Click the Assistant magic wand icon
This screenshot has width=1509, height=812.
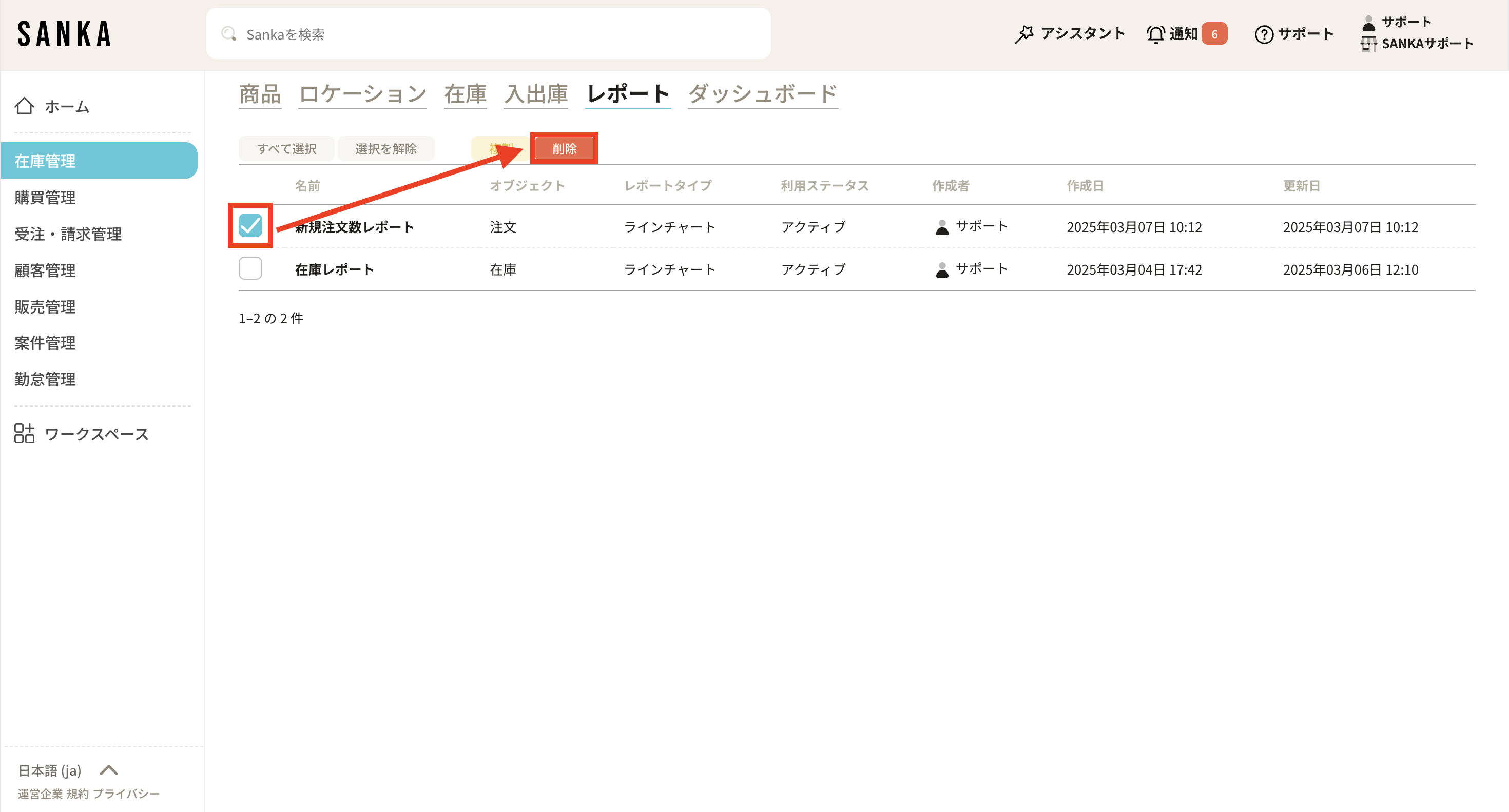pyautogui.click(x=1024, y=34)
